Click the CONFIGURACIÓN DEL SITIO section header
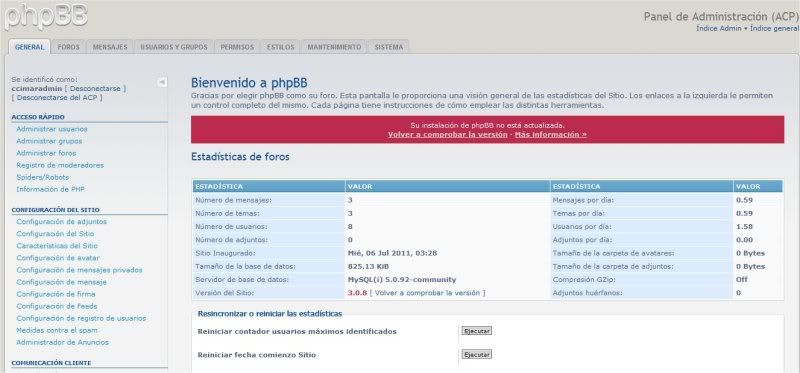 (55, 210)
